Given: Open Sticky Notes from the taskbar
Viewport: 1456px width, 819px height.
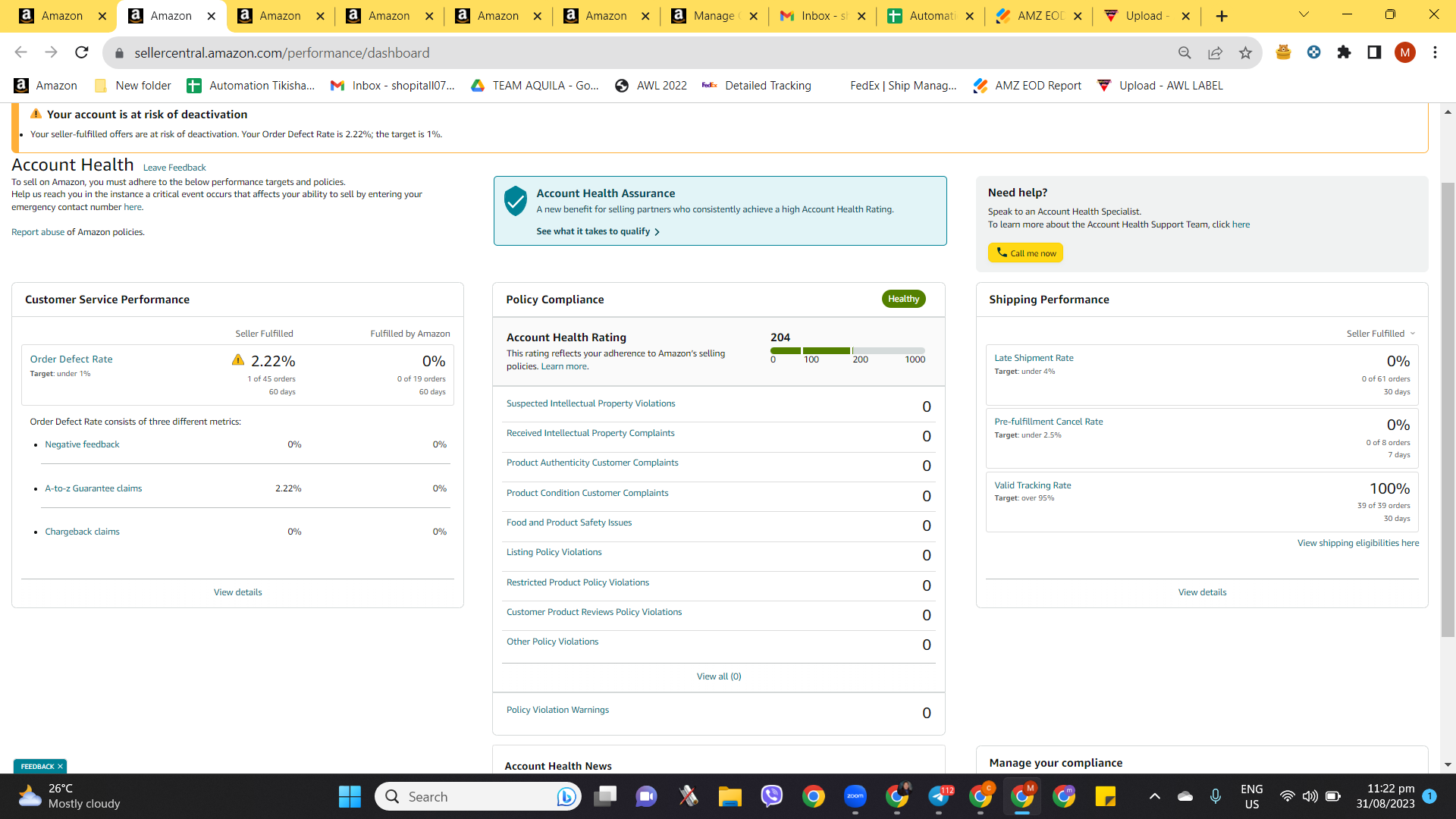Looking at the screenshot, I should (x=1106, y=796).
